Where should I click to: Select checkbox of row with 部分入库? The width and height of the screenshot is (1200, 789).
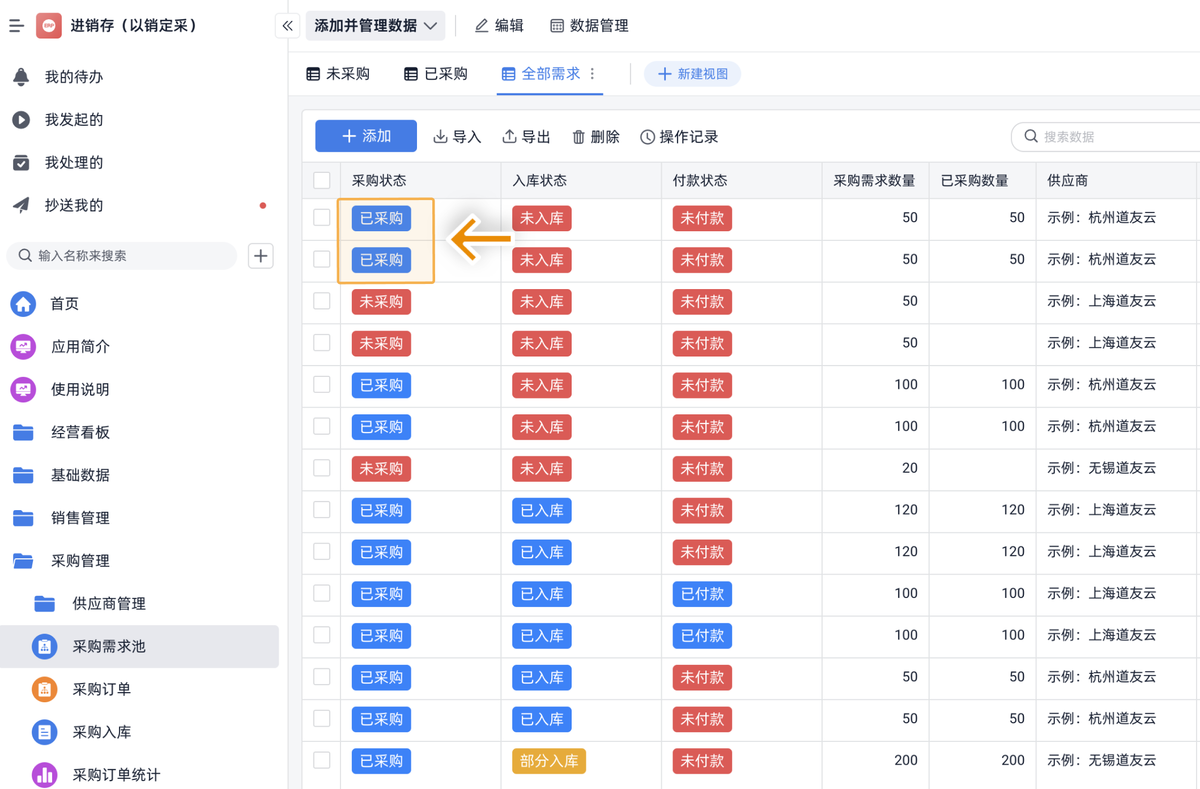(x=322, y=760)
